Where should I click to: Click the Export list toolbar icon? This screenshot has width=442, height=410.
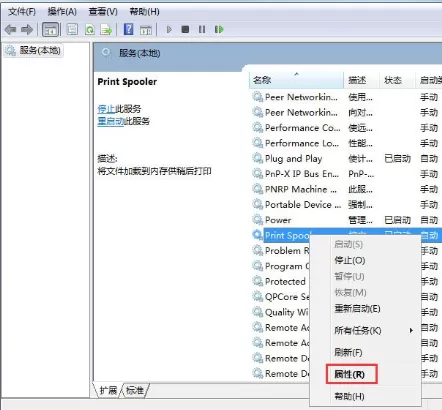(106, 30)
